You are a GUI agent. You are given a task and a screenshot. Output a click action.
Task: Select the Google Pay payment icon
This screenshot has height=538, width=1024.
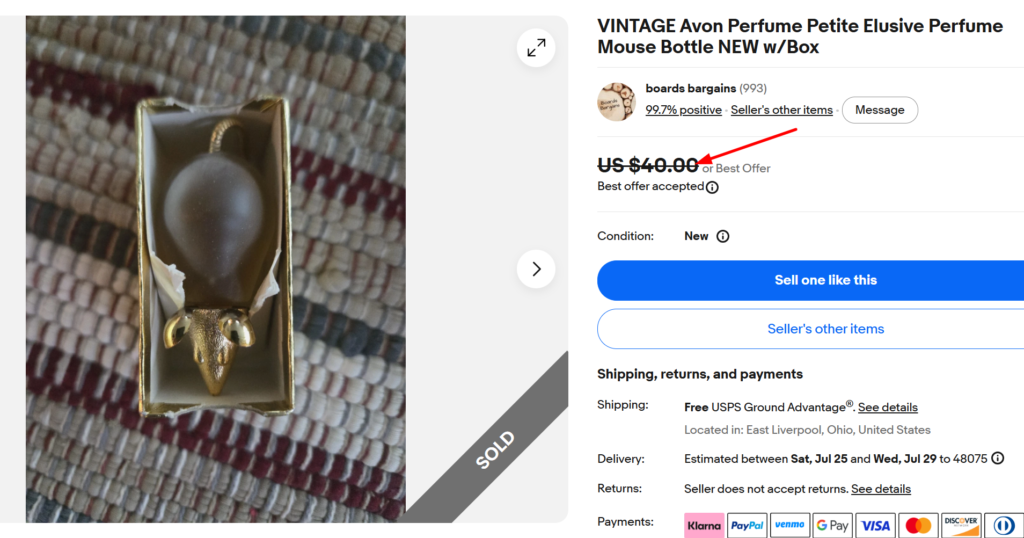pos(833,526)
